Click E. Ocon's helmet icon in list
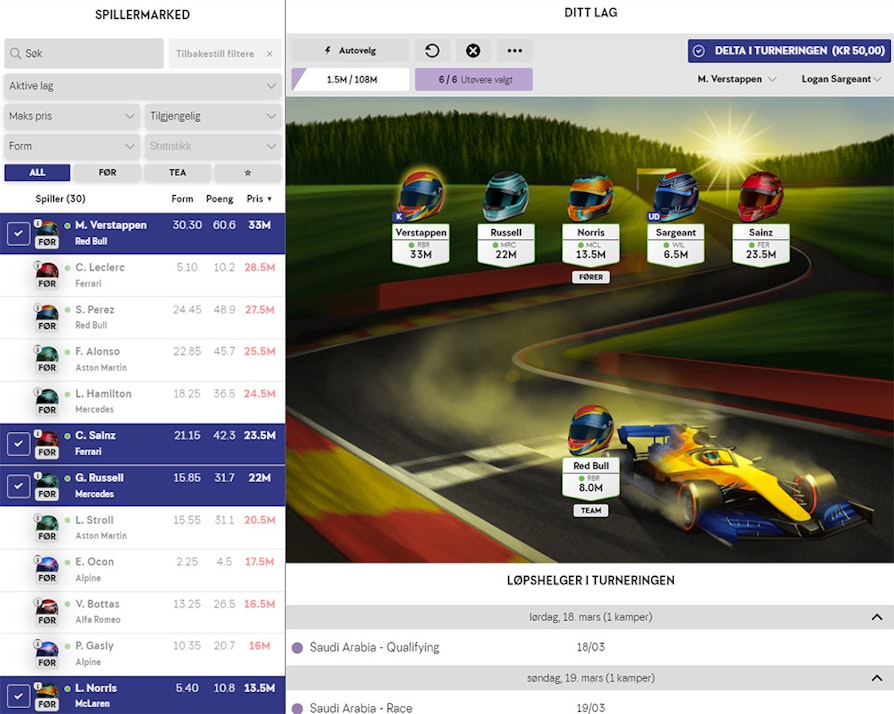This screenshot has width=894, height=714. click(x=47, y=564)
